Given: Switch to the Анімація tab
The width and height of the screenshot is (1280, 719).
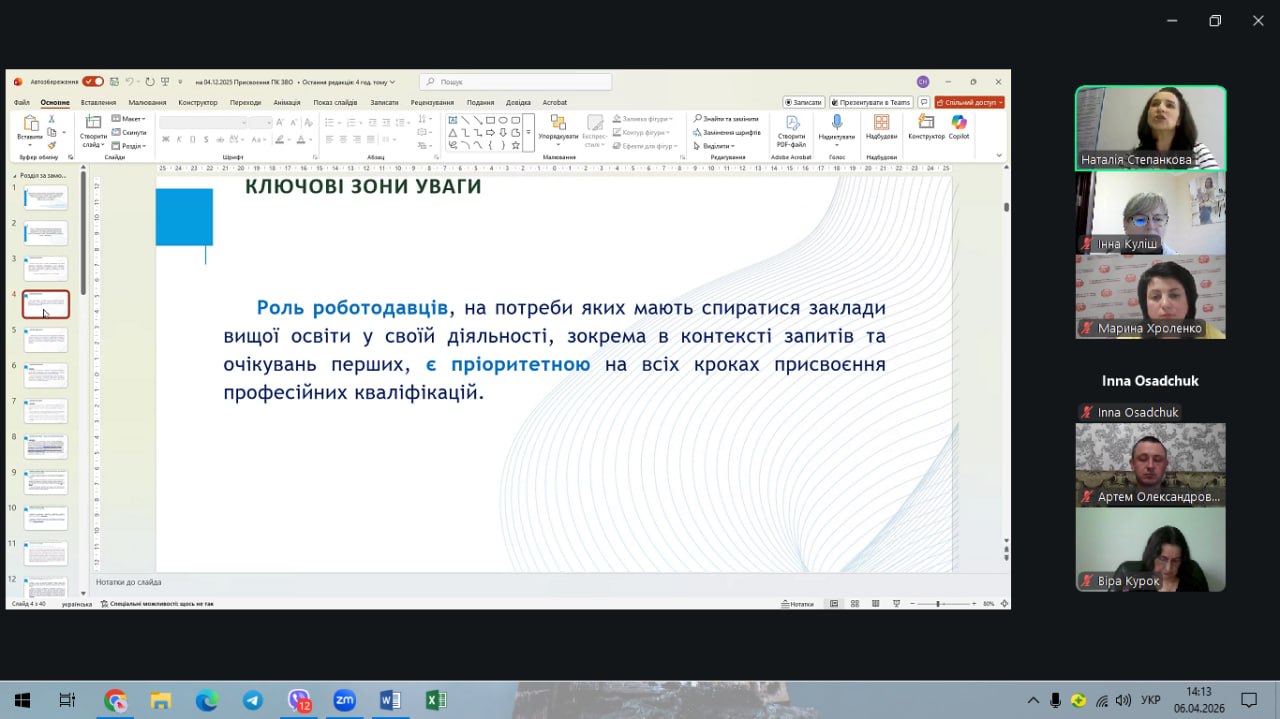Looking at the screenshot, I should 286,102.
